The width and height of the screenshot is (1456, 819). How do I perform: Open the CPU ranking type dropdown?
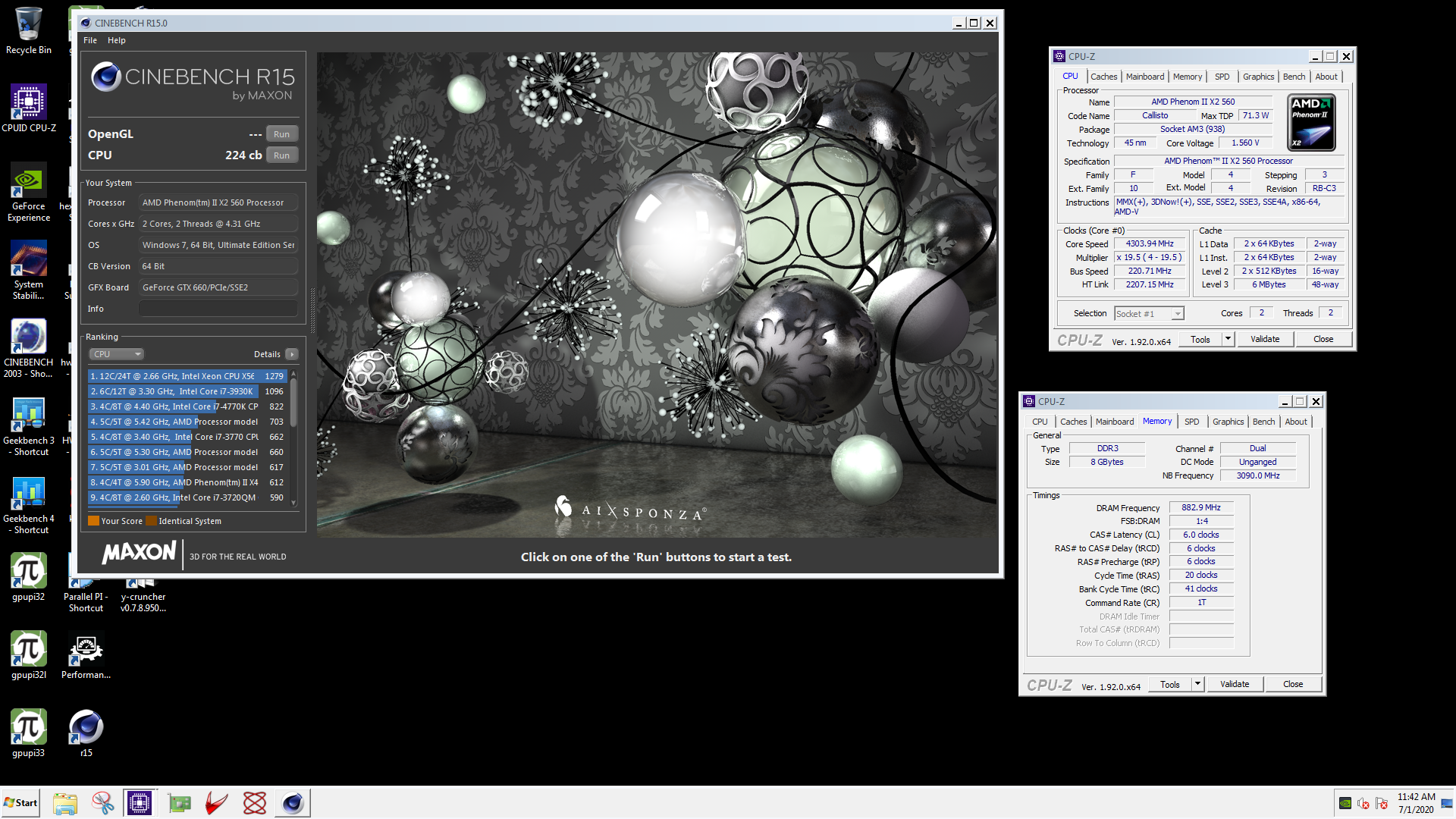point(117,354)
